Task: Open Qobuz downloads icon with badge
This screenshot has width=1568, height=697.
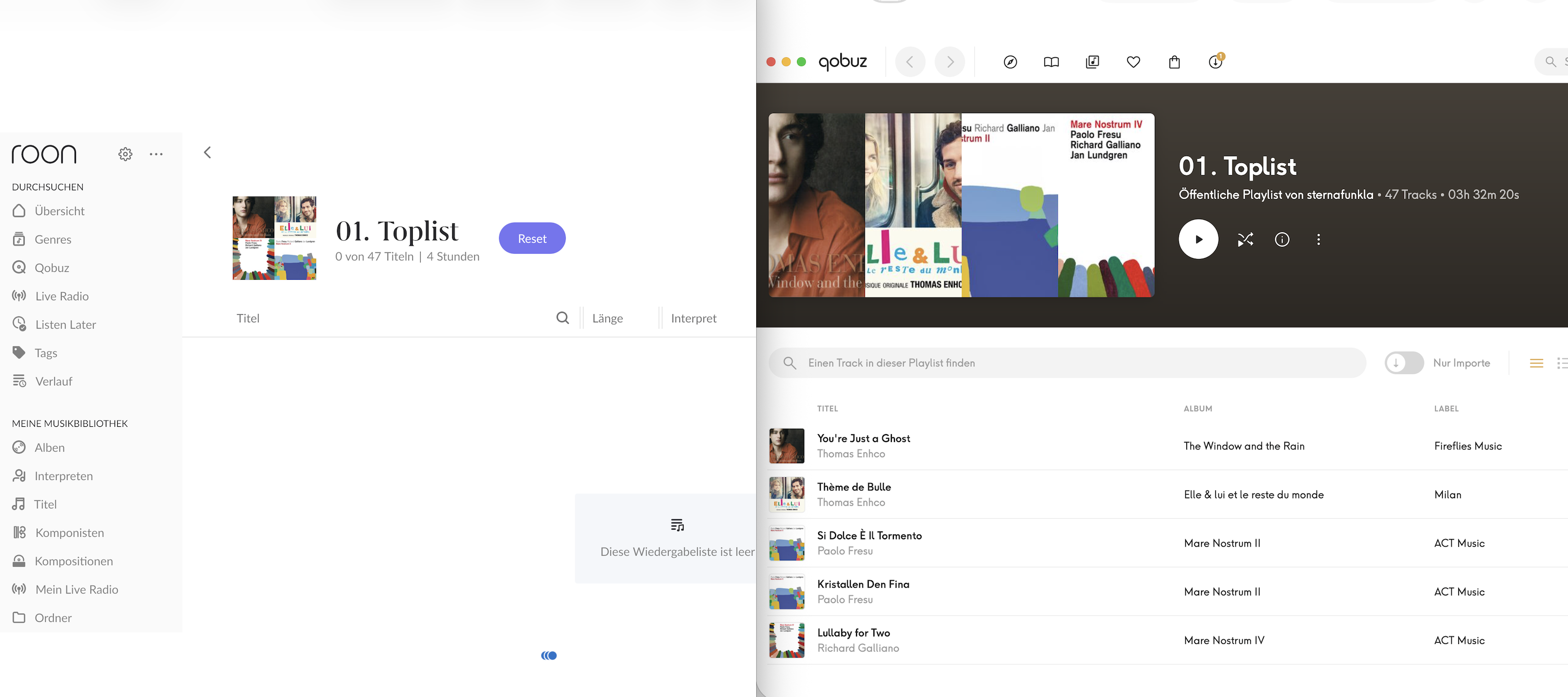Action: pyautogui.click(x=1215, y=62)
